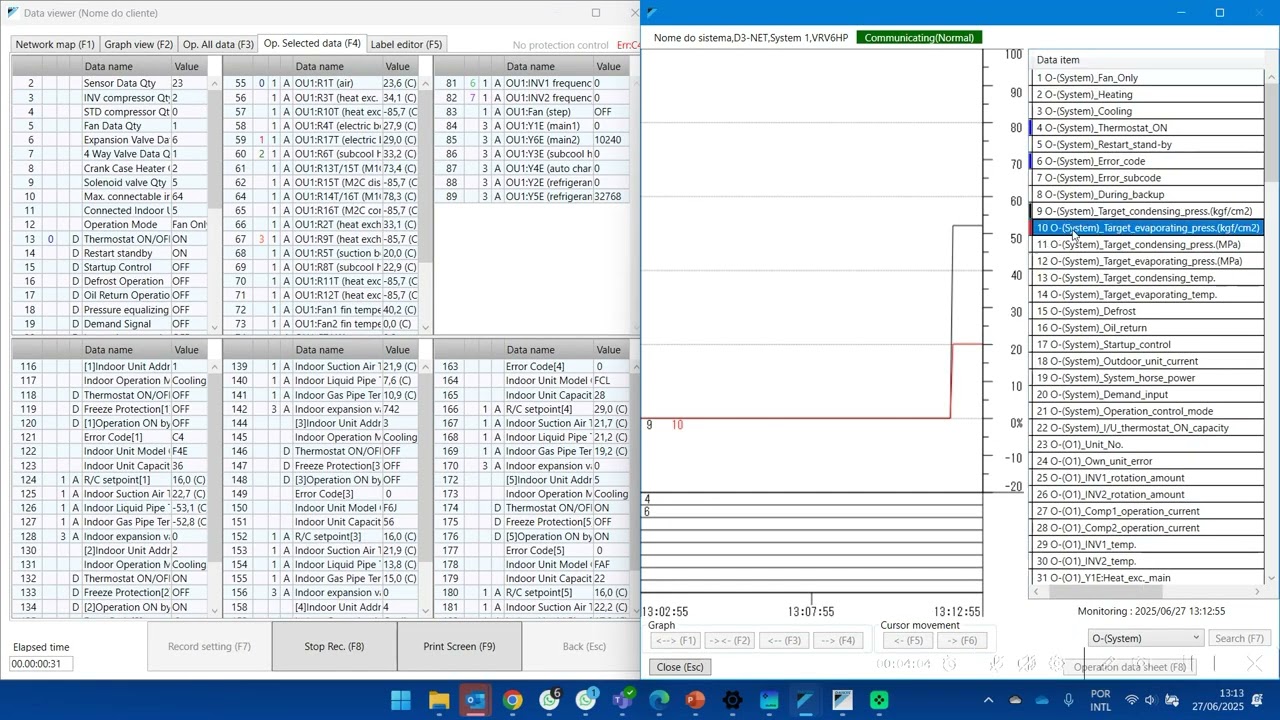This screenshot has width=1280, height=720.
Task: Click the Search (F7) button
Action: [1239, 638]
